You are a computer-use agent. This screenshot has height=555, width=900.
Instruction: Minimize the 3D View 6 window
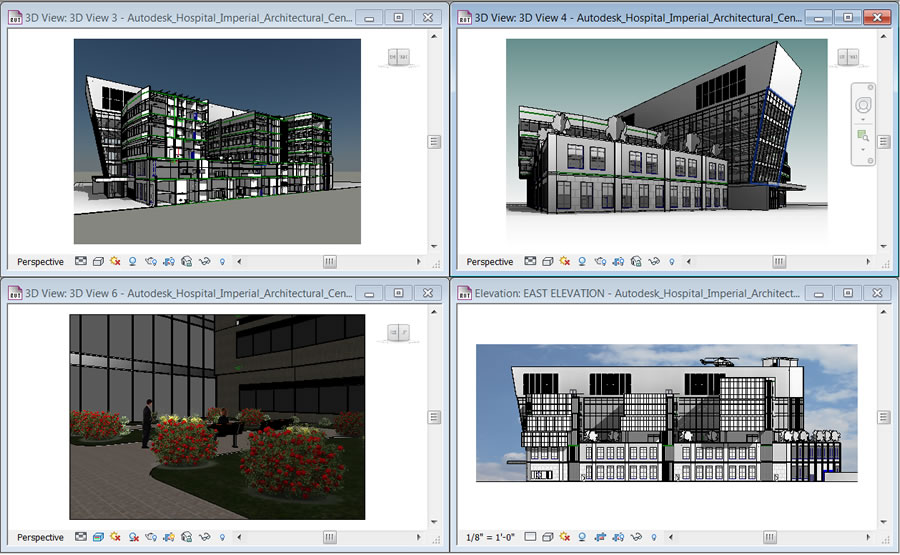pos(369,293)
